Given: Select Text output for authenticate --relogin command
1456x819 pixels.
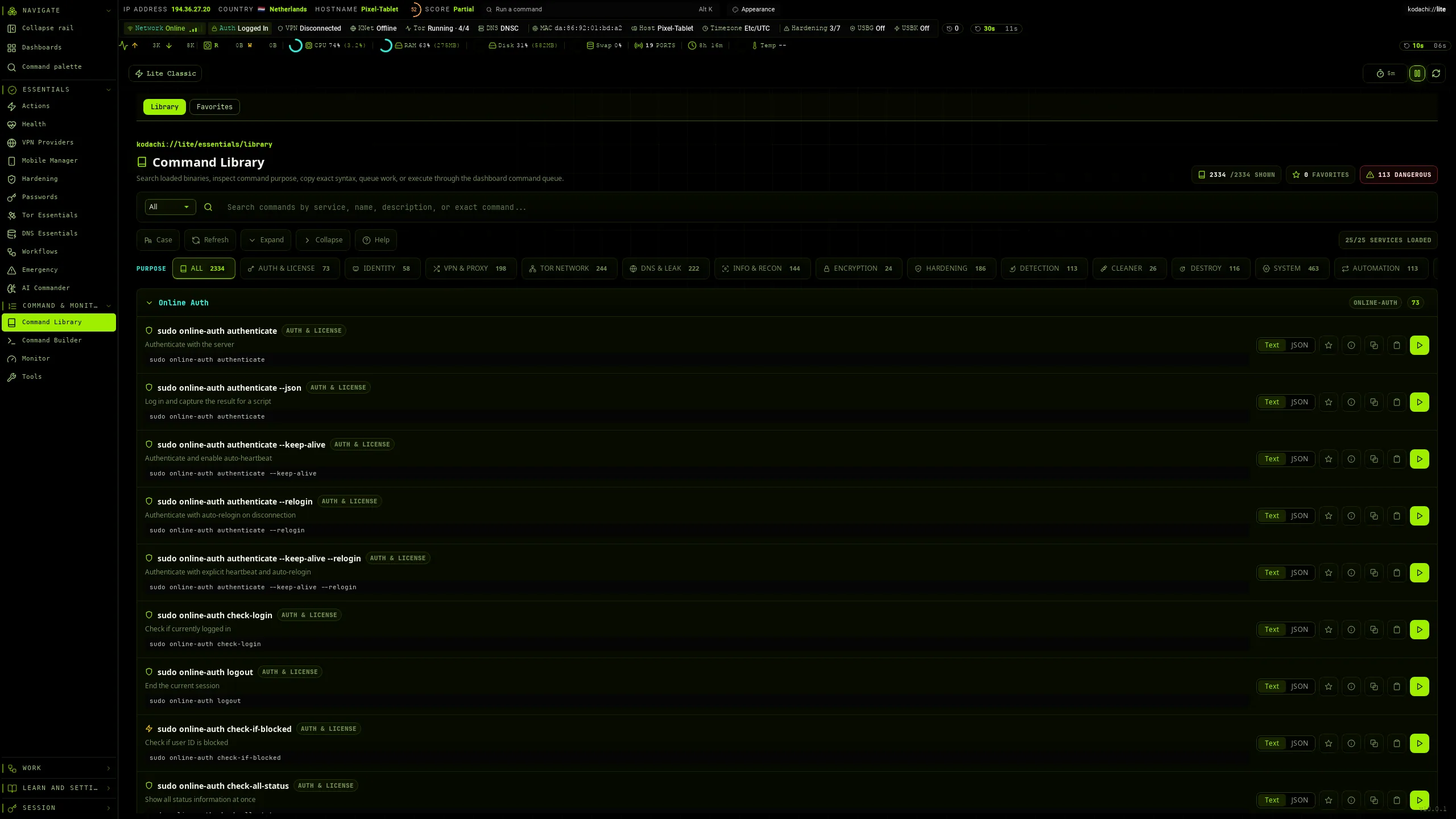Looking at the screenshot, I should tap(1272, 516).
